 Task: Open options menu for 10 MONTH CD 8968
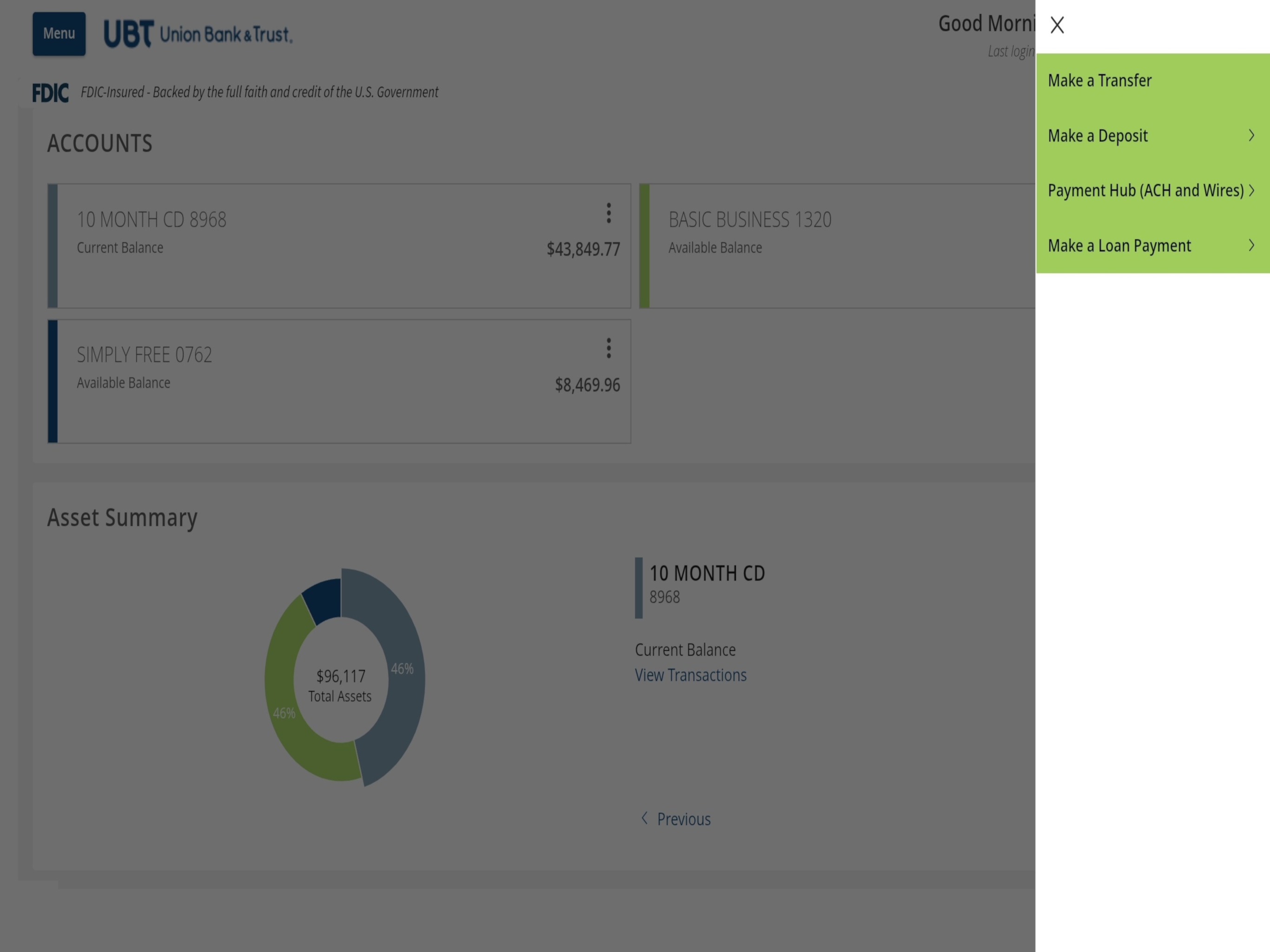coord(609,213)
